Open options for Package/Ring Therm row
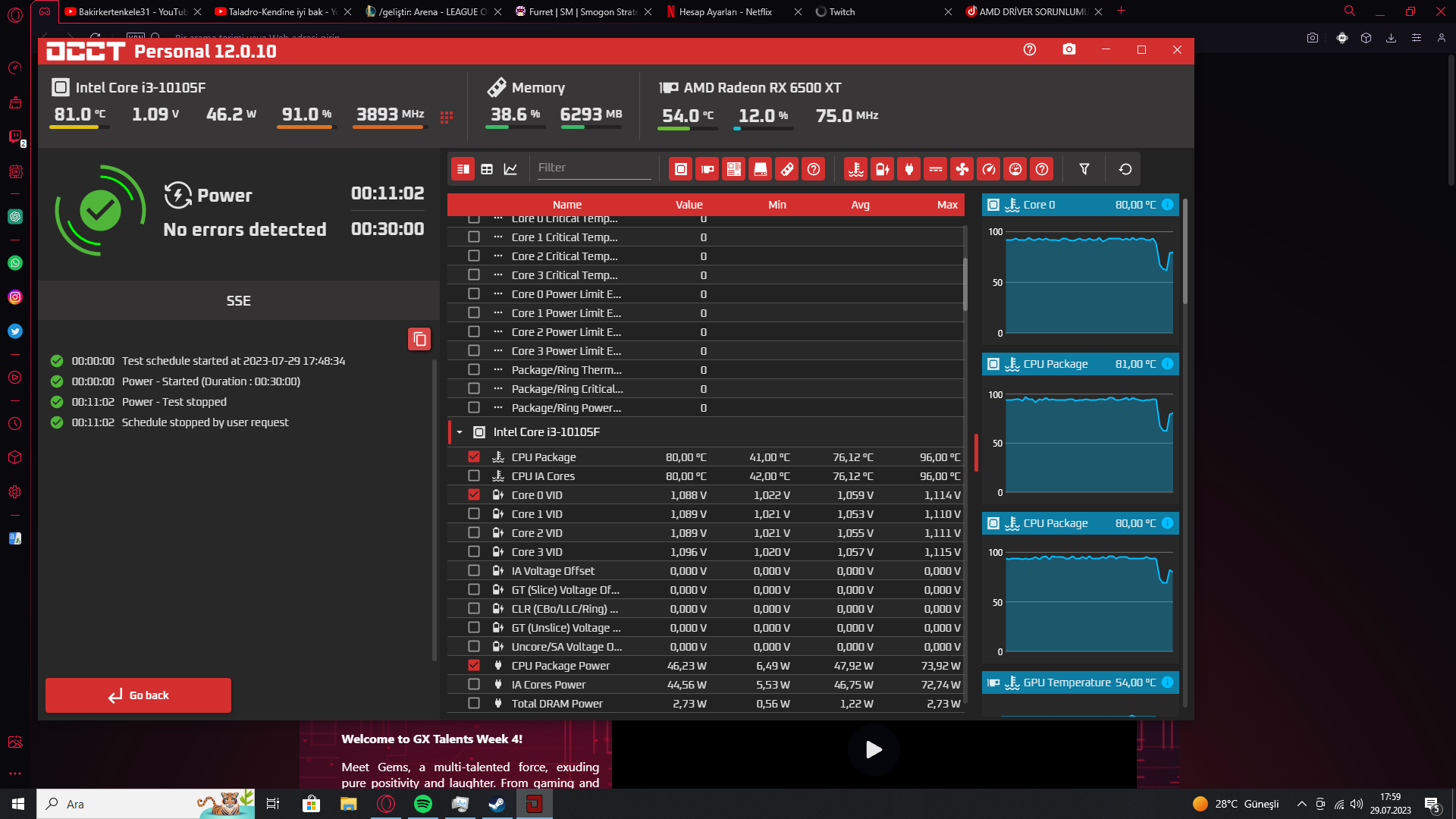1456x819 pixels. [498, 370]
